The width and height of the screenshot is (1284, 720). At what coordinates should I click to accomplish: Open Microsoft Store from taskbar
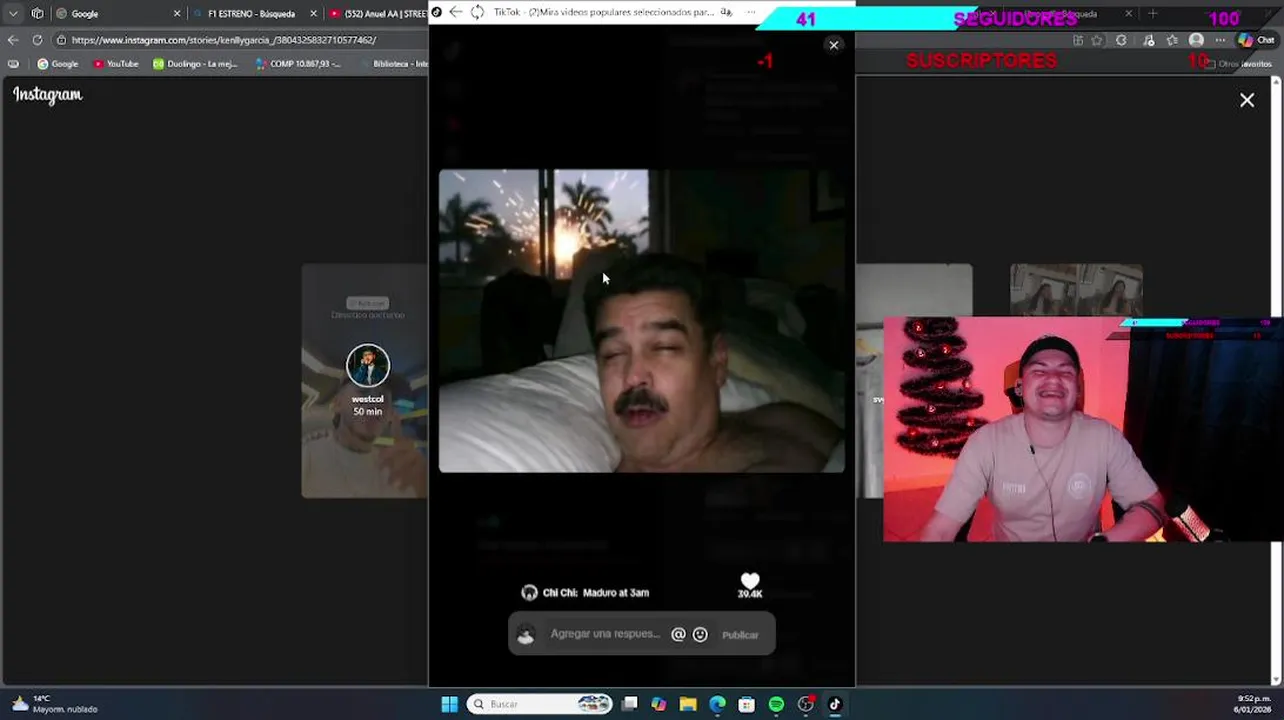pyautogui.click(x=746, y=704)
